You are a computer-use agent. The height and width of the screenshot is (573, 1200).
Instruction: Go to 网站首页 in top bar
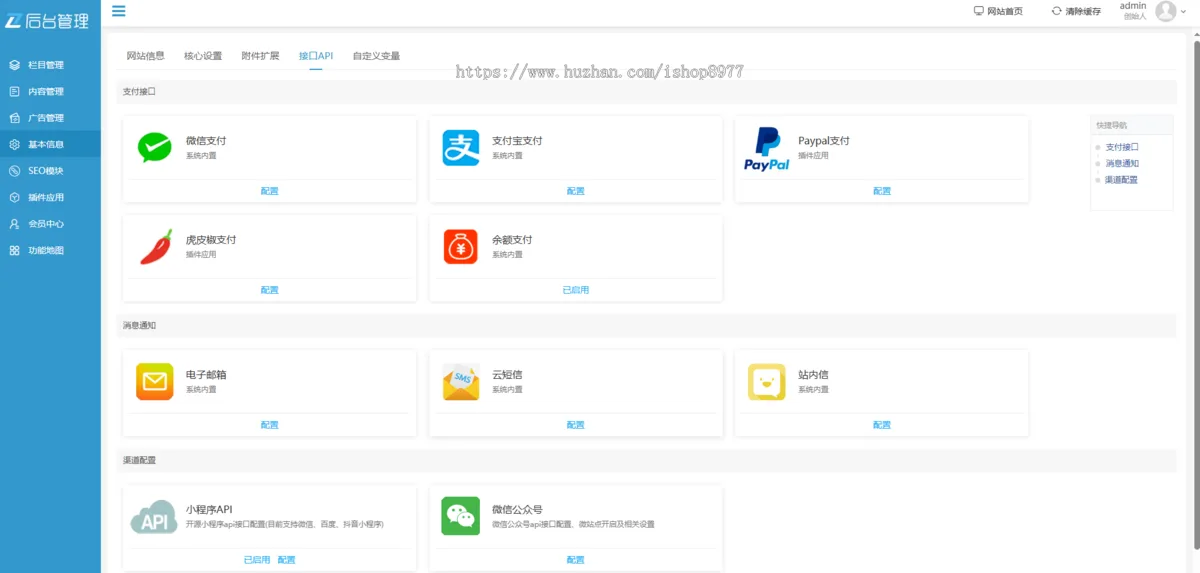click(x=1005, y=11)
